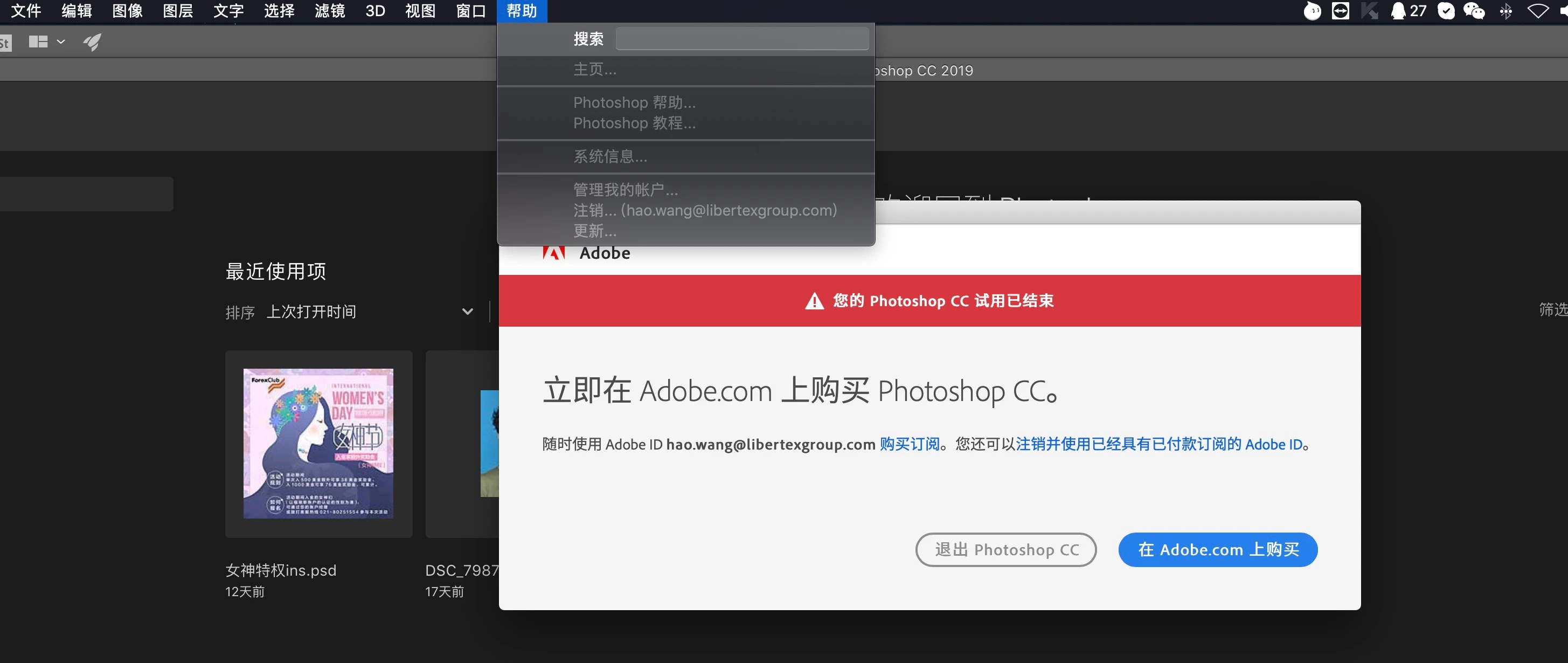Click the rocket share icon
Image resolution: width=1568 pixels, height=663 pixels.
[93, 42]
